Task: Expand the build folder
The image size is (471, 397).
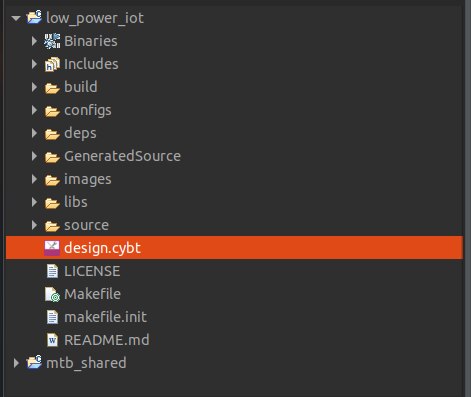Action: coord(34,87)
